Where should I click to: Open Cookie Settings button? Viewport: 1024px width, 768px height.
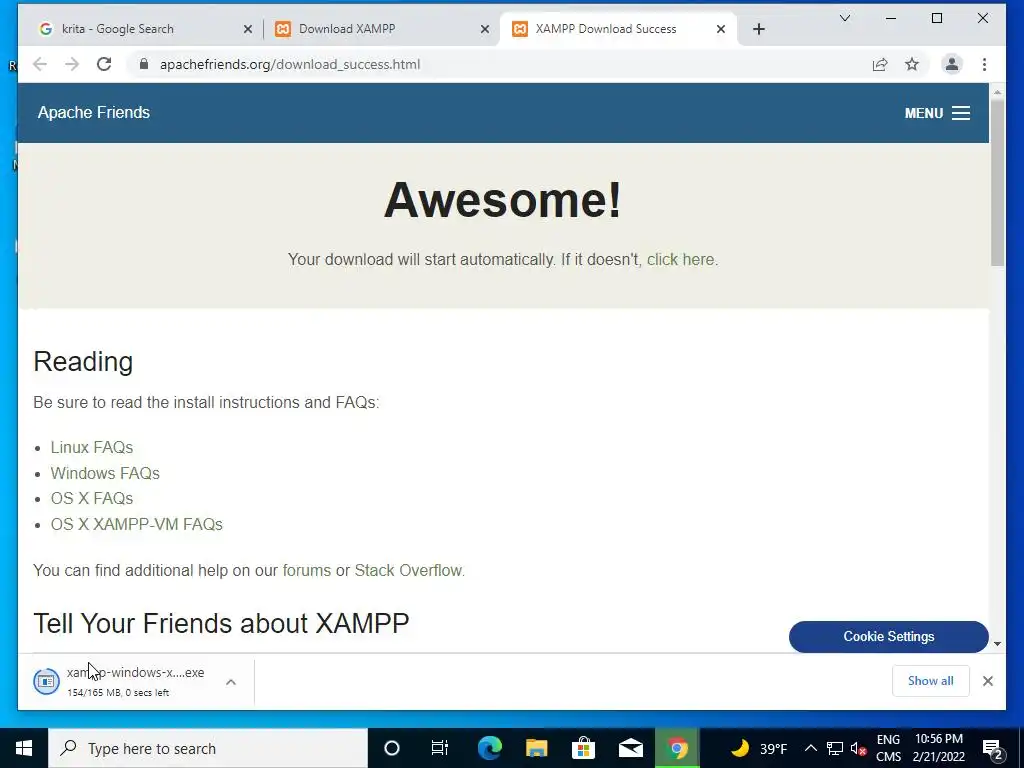coord(888,637)
